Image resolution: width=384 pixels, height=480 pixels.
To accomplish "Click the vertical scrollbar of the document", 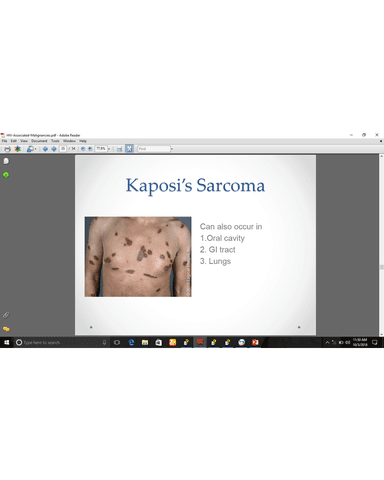I will pyautogui.click(x=381, y=245).
